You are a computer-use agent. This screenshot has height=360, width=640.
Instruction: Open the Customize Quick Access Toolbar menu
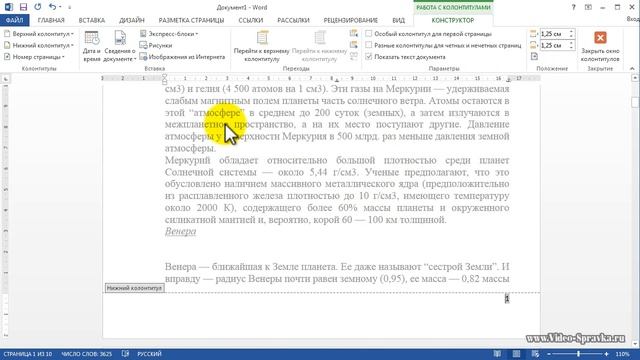[x=69, y=7]
